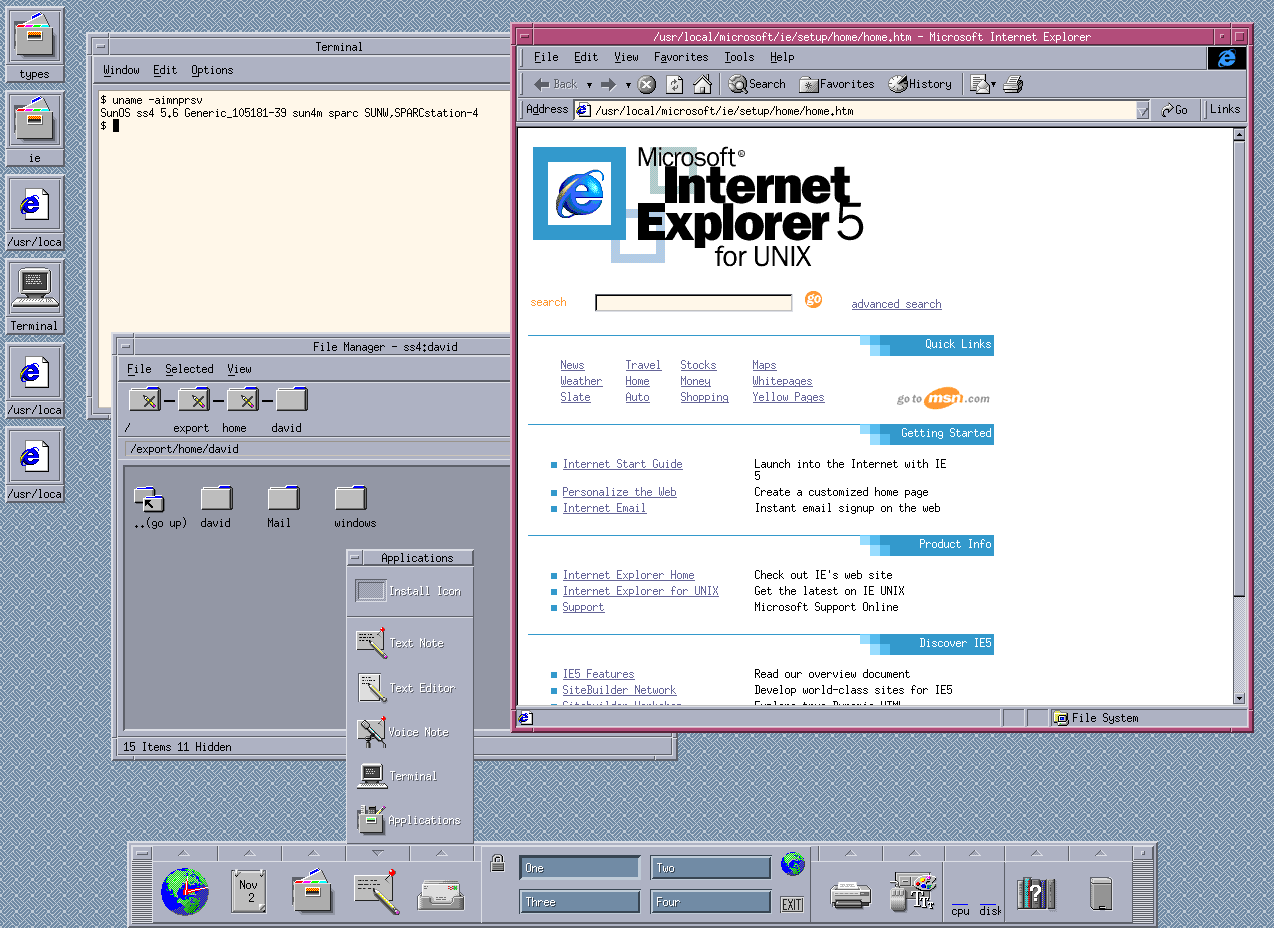Open the Tools menu in Internet Explorer
The height and width of the screenshot is (928, 1274).
pos(739,57)
